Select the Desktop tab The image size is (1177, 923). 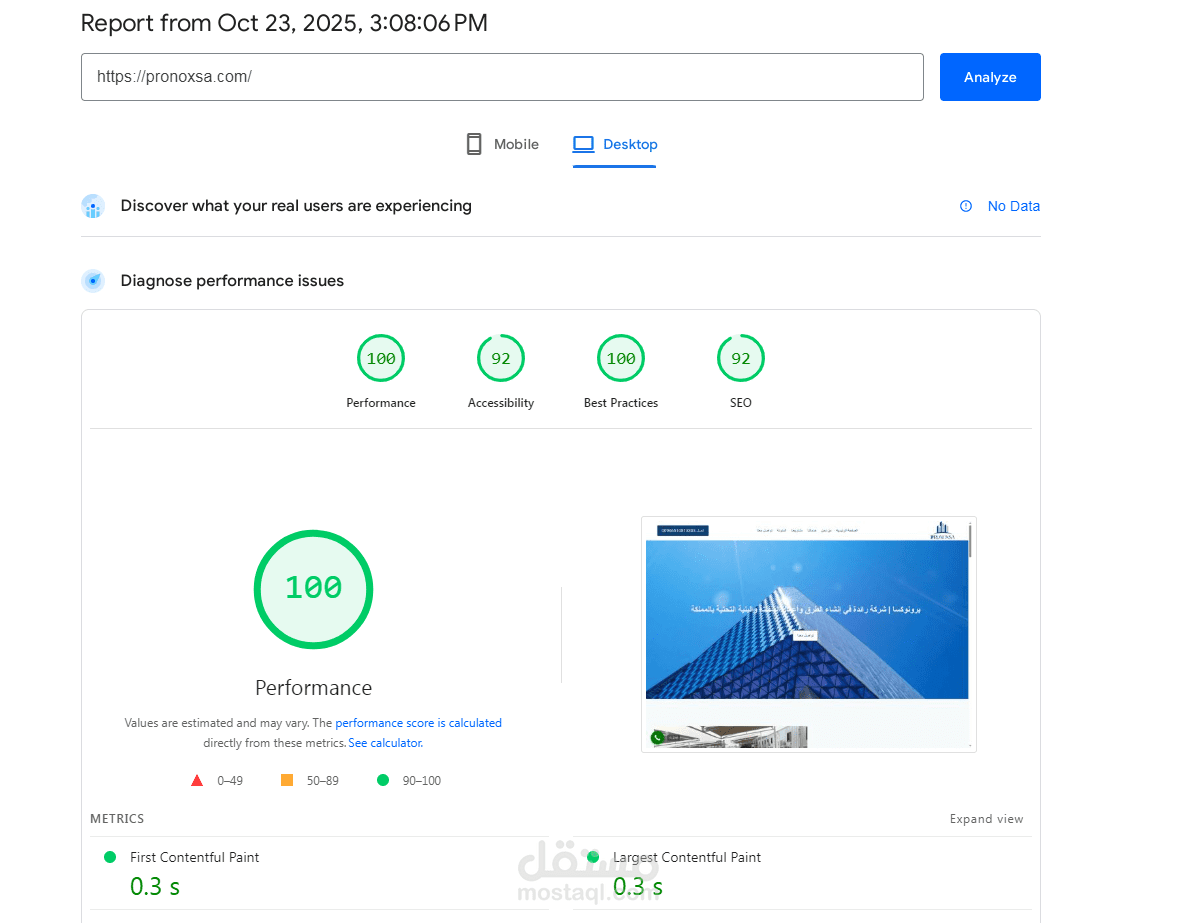[615, 144]
